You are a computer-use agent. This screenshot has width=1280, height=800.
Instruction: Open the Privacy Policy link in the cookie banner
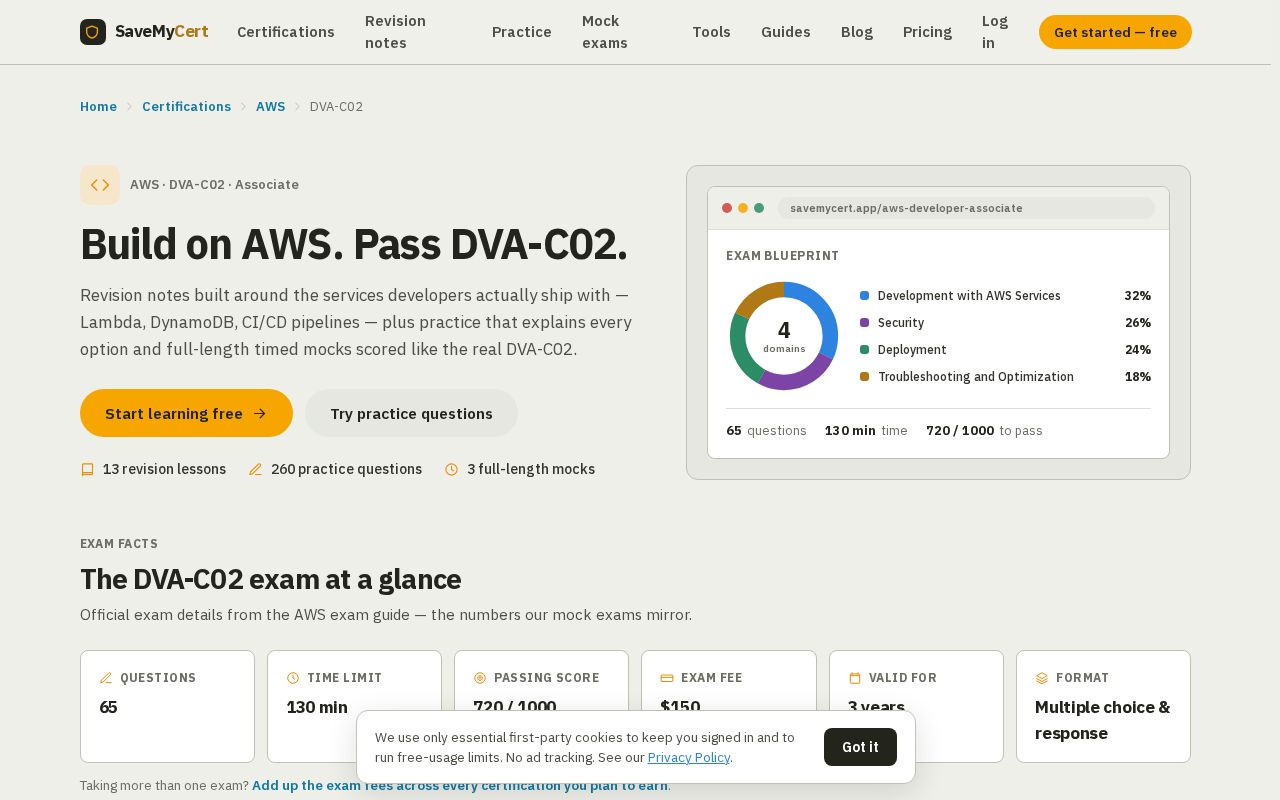(689, 758)
